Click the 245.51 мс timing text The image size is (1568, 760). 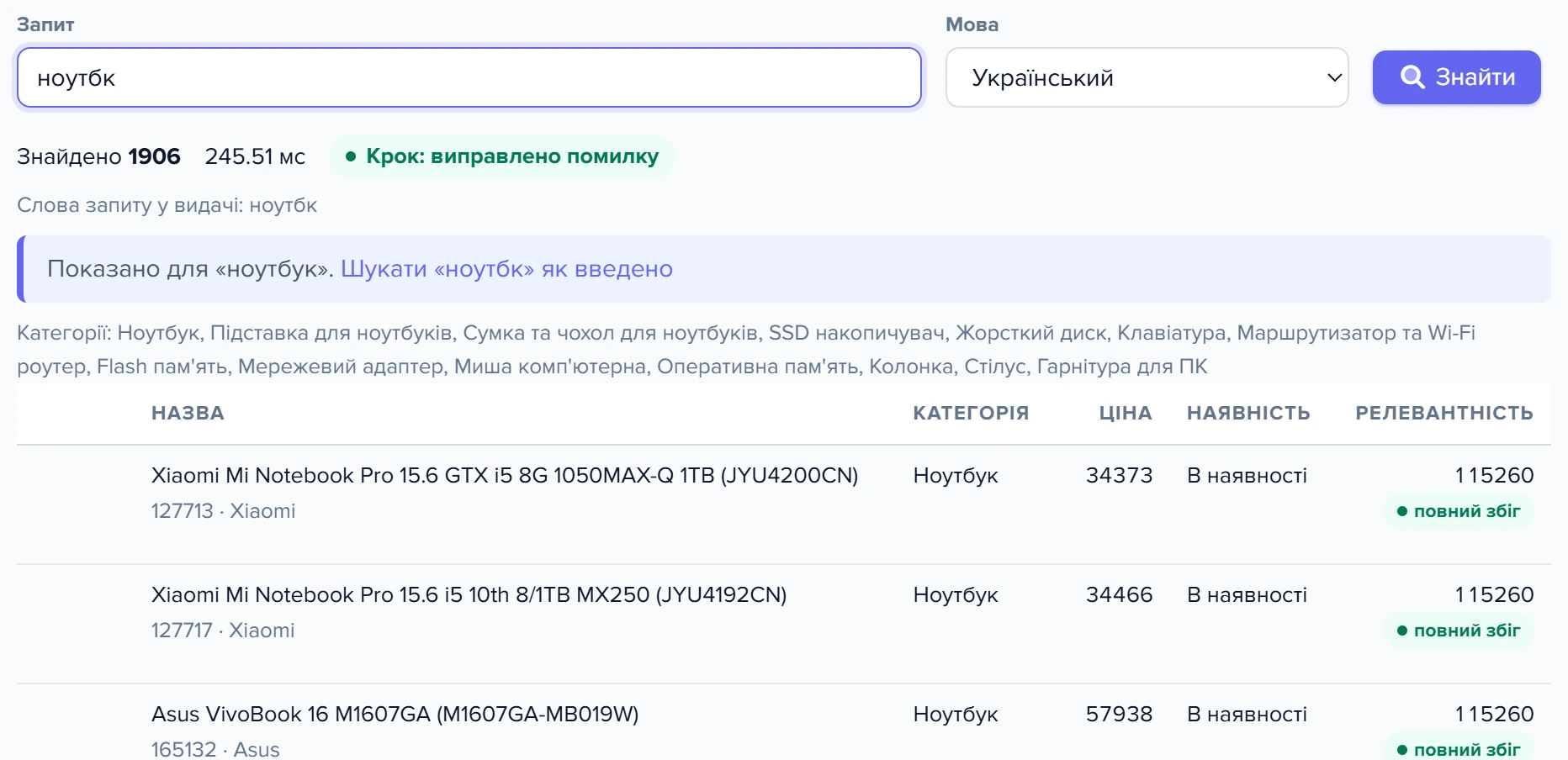[x=255, y=156]
